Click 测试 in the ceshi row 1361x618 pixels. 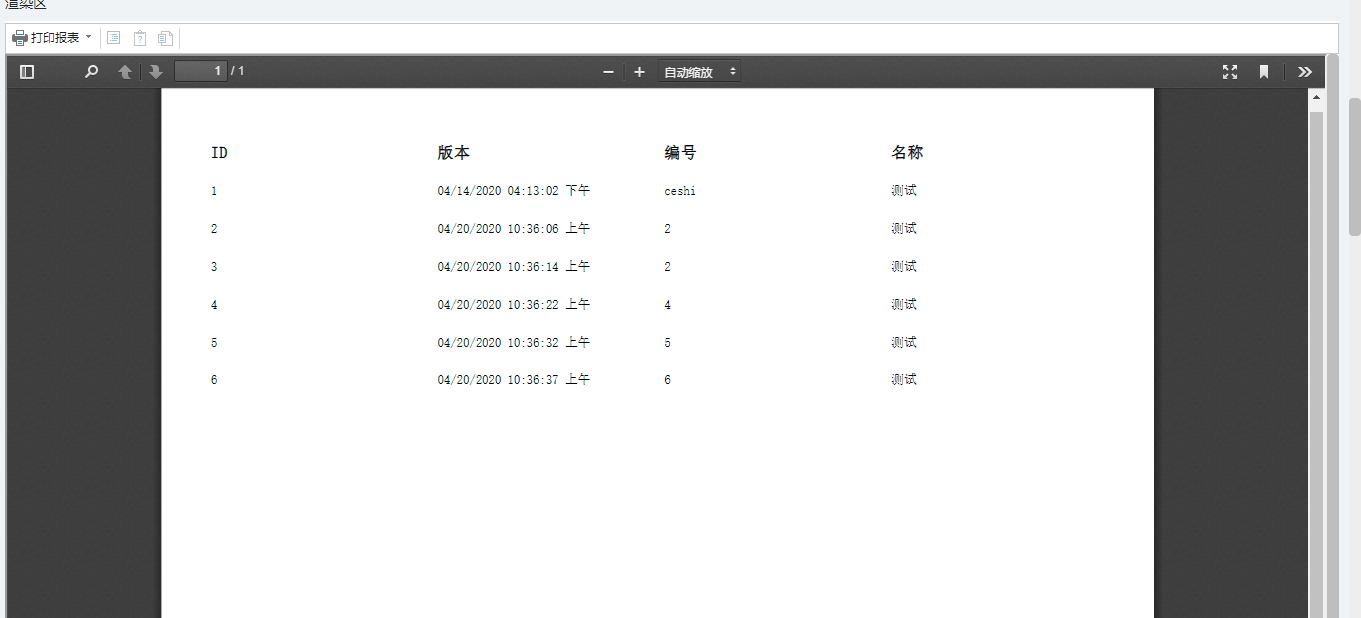coord(904,191)
